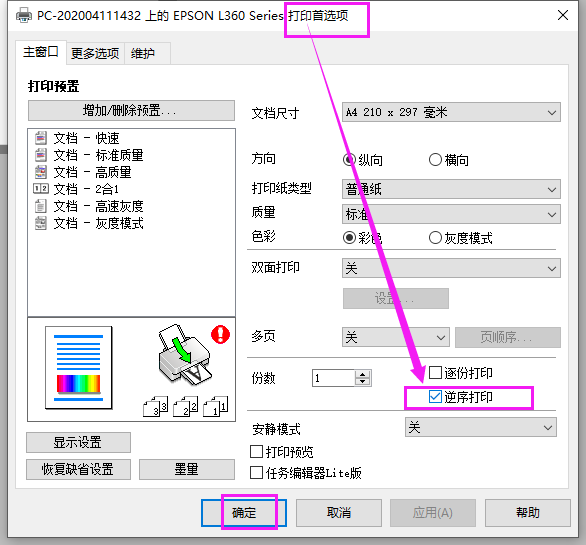Enable the 逐份打印 collate checkbox

(435, 373)
